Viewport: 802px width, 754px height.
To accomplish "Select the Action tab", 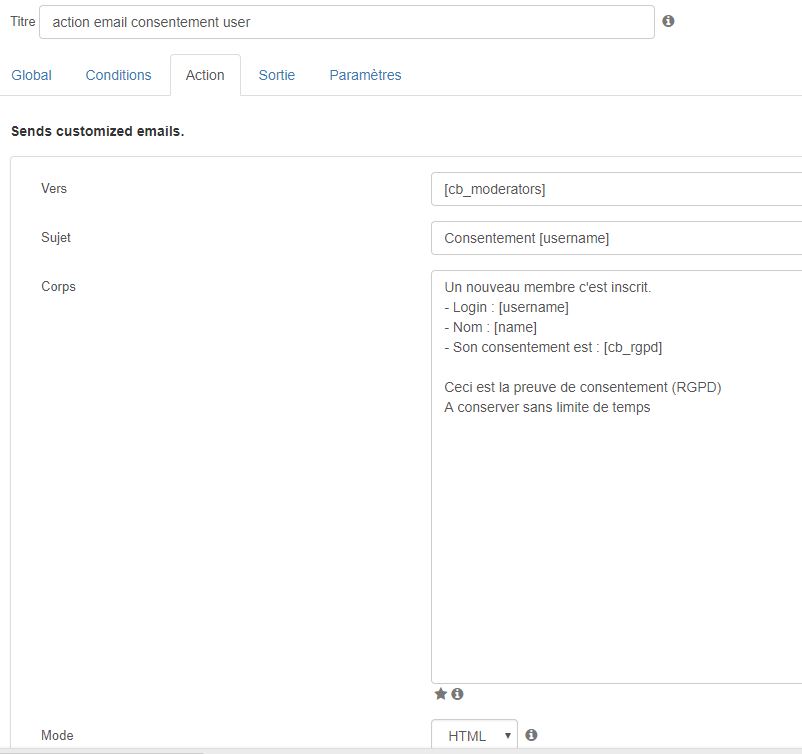I will pos(205,75).
